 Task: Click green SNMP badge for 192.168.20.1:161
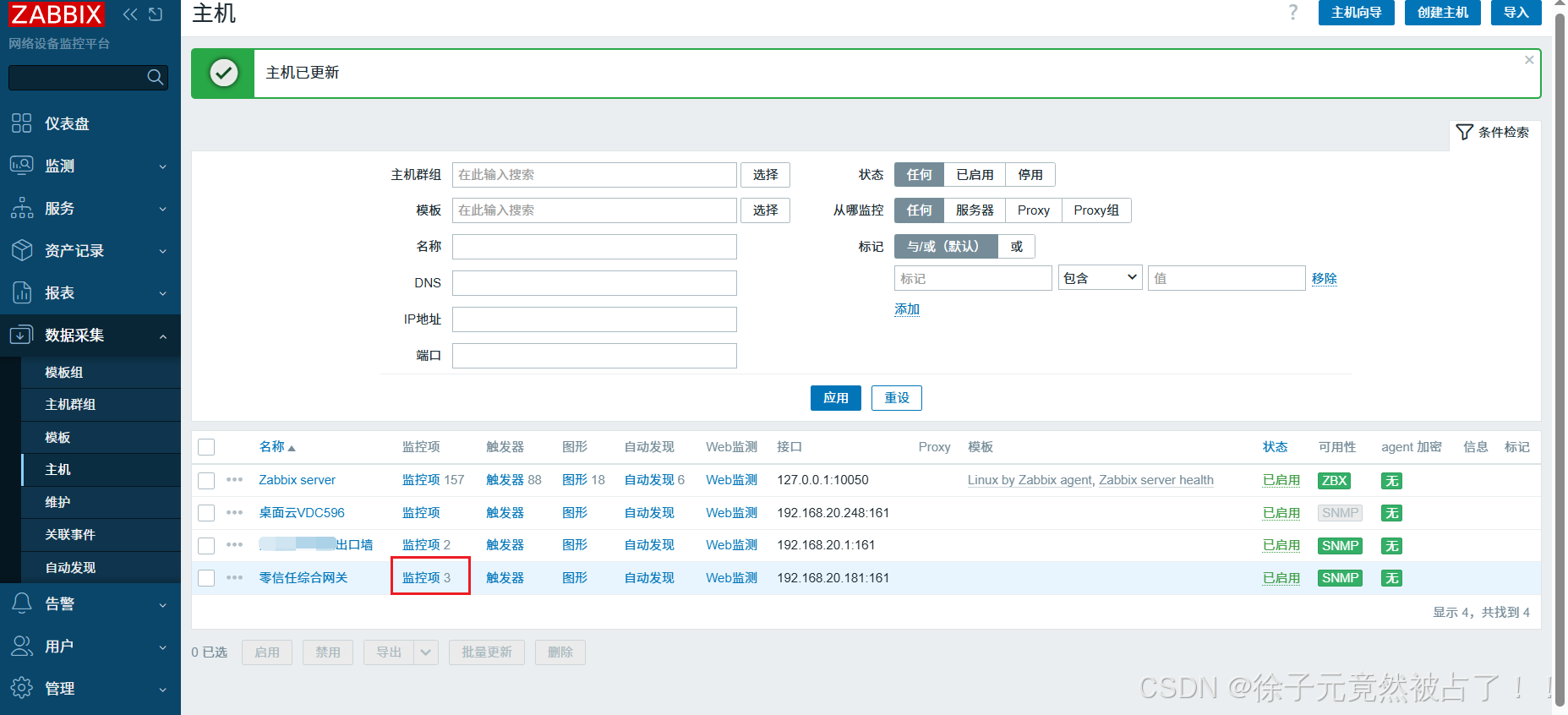1340,546
